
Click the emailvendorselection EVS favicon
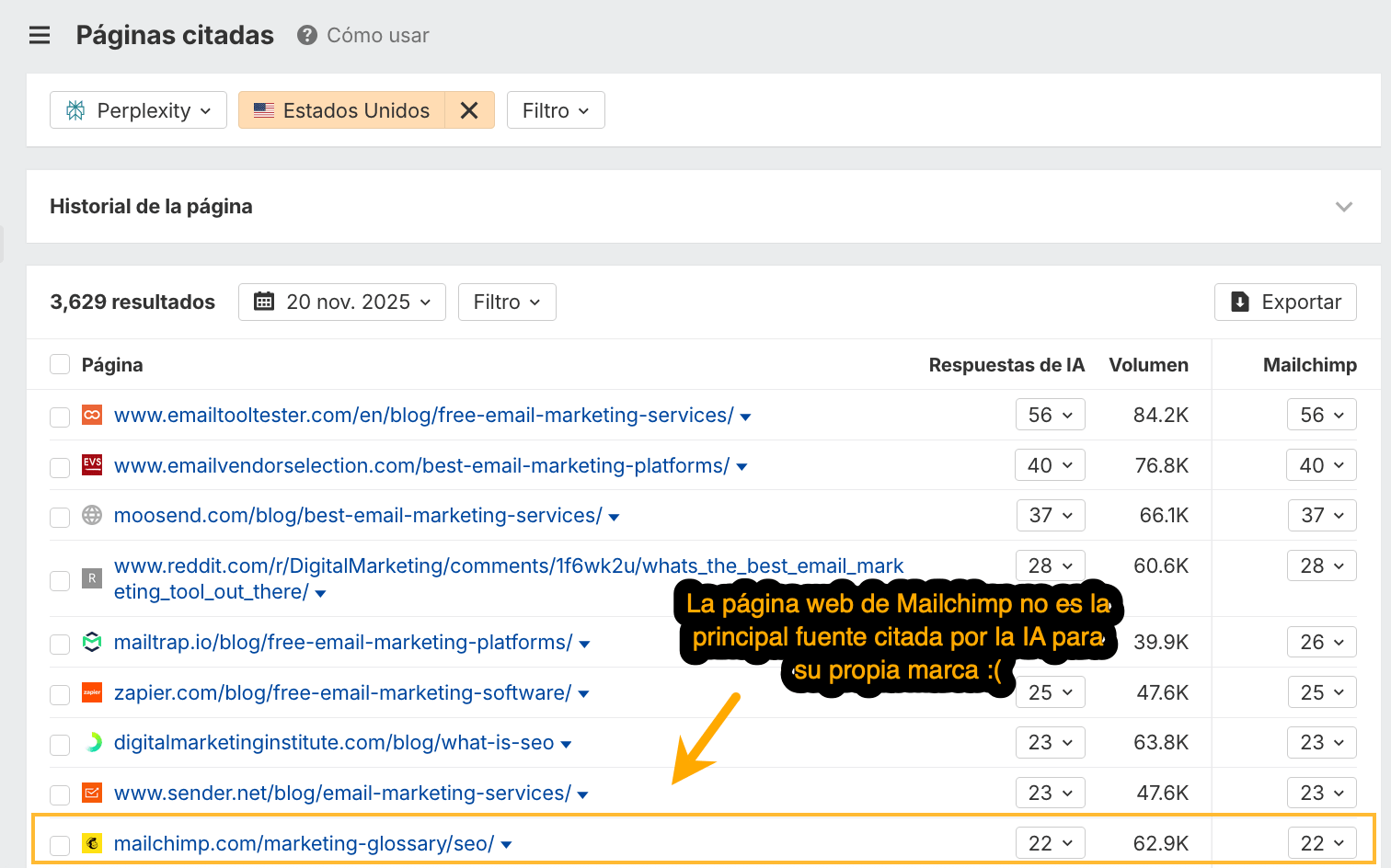[x=92, y=464]
